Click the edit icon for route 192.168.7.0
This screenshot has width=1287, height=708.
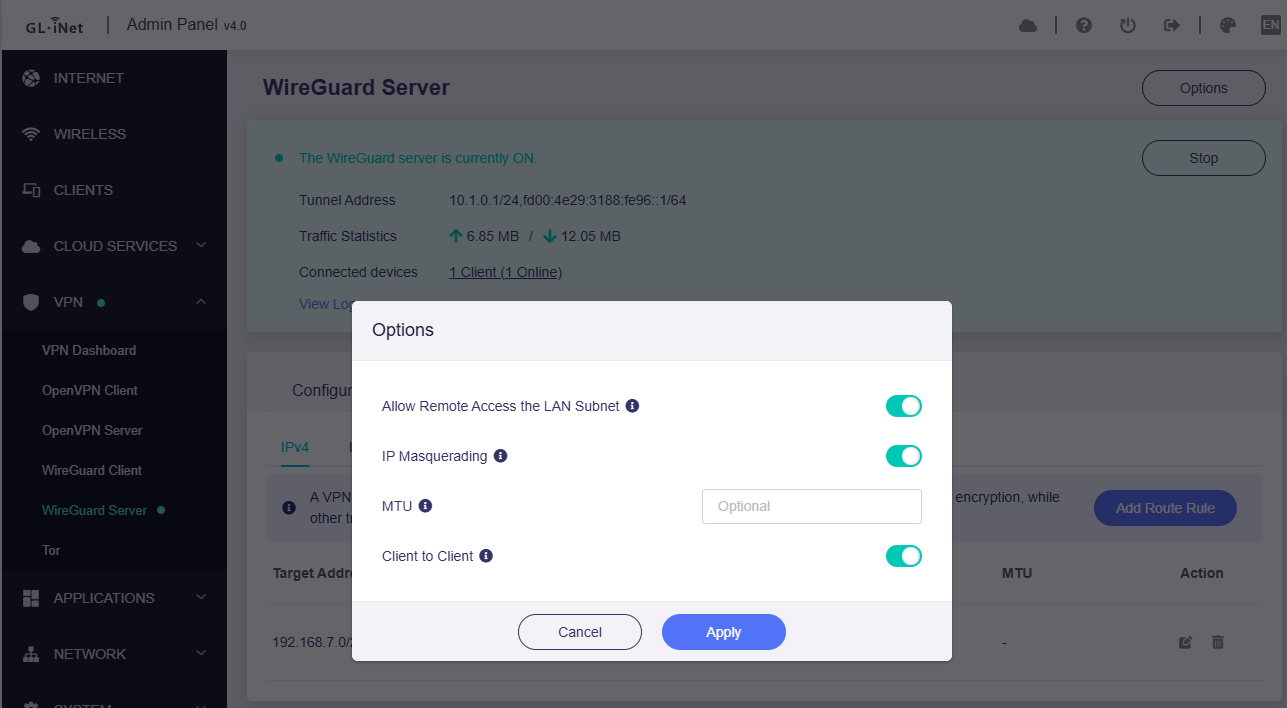click(1185, 642)
